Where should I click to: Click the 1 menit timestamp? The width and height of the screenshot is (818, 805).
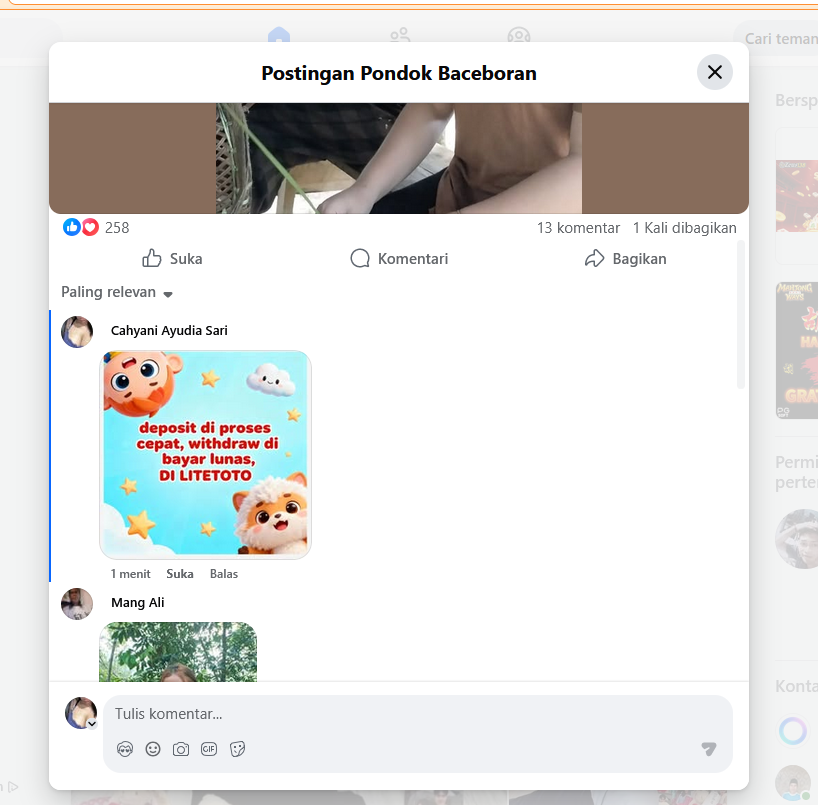coord(130,574)
